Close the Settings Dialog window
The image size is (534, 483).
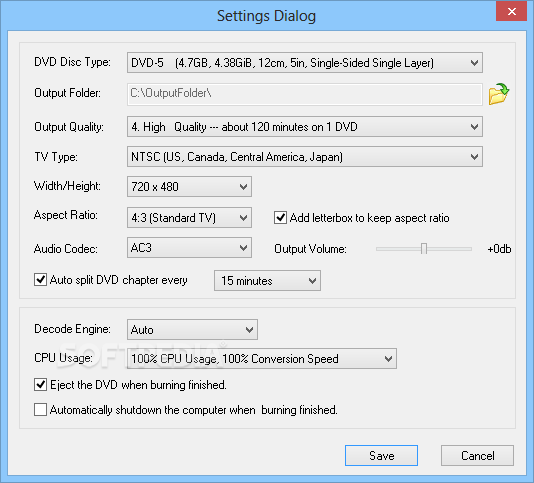[x=511, y=12]
